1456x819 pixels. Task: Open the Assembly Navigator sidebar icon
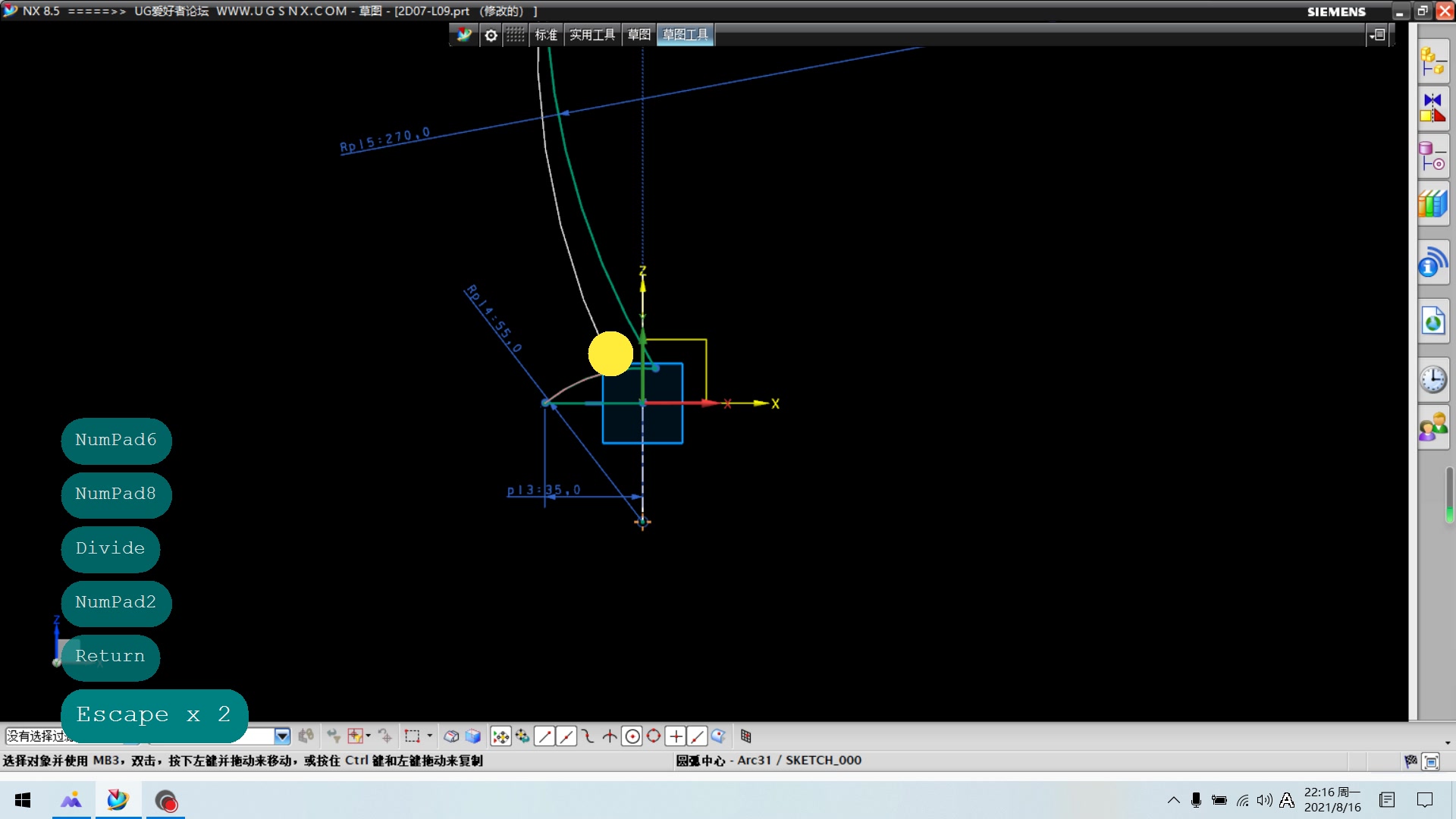point(1432,61)
